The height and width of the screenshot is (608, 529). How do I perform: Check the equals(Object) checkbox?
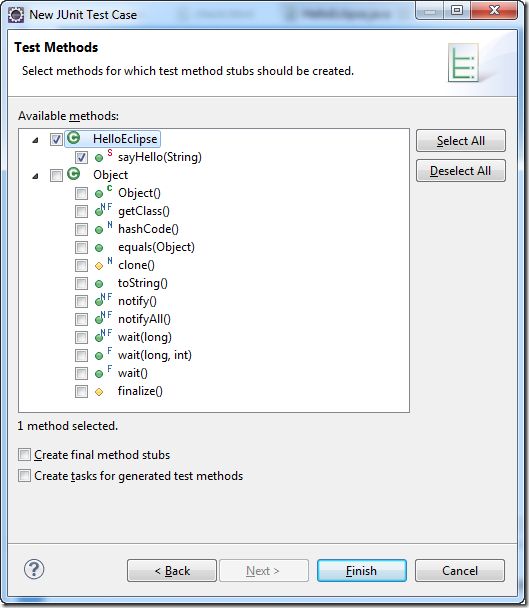pyautogui.click(x=81, y=247)
